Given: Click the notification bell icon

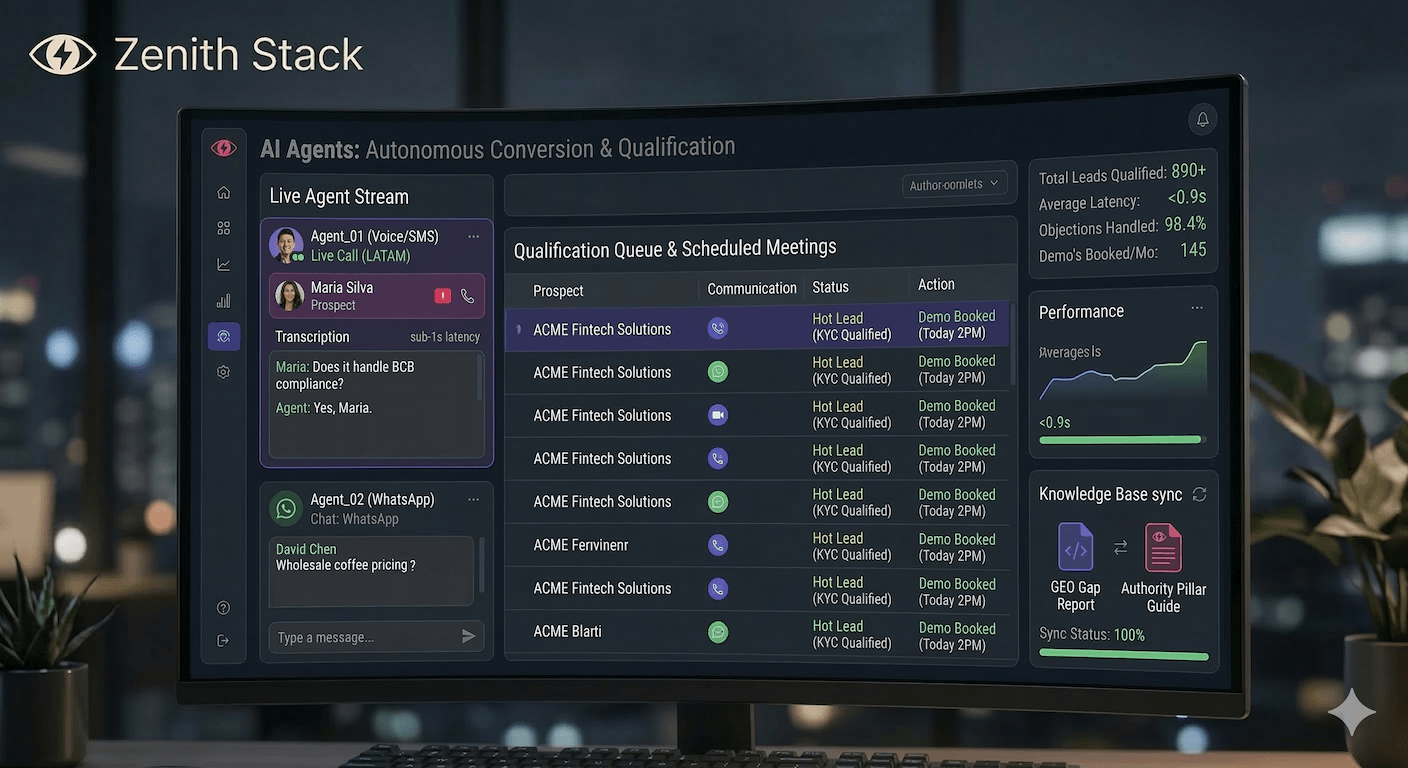Looking at the screenshot, I should (x=1202, y=119).
